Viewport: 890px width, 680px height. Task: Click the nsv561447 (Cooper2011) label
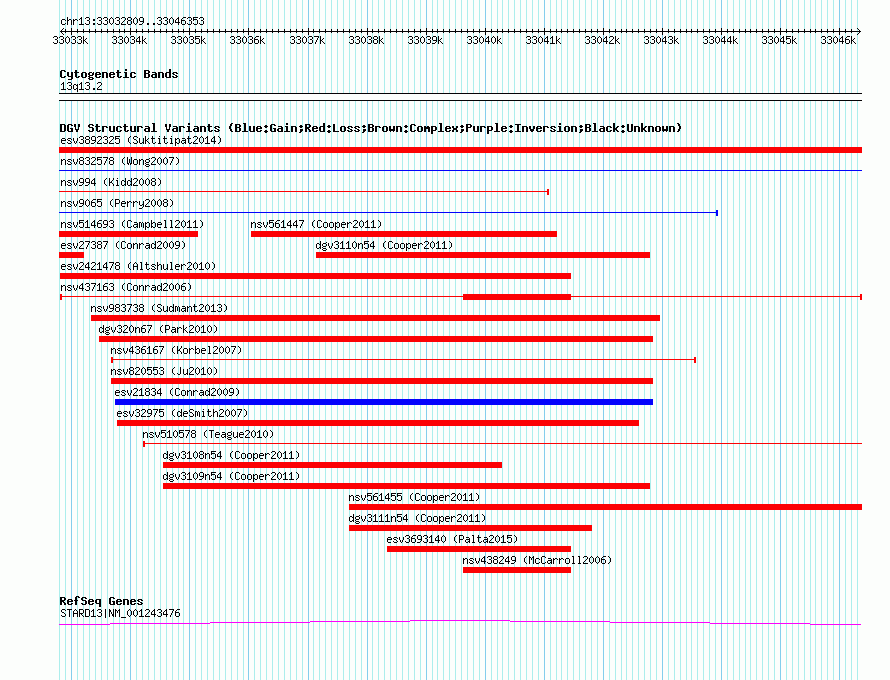(x=316, y=224)
